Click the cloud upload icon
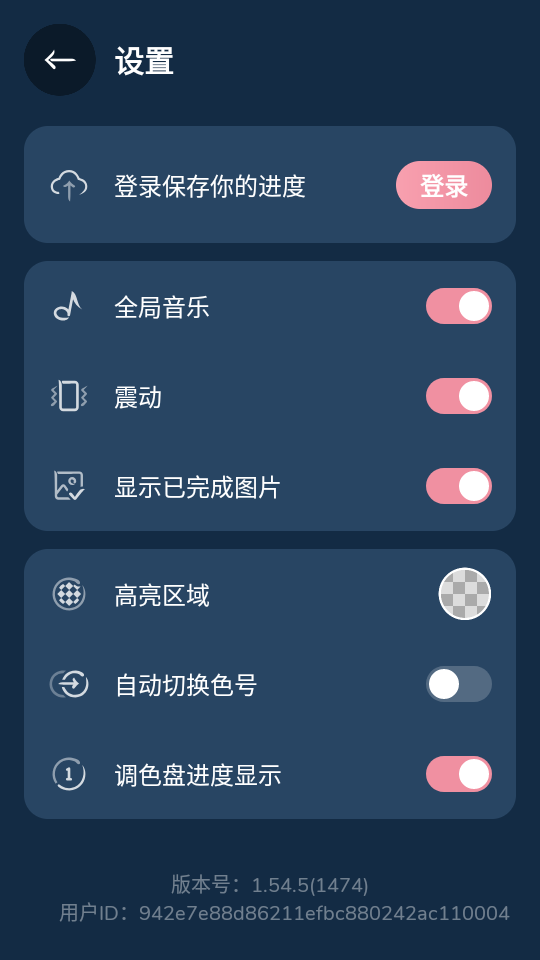This screenshot has height=960, width=540. pos(69,185)
